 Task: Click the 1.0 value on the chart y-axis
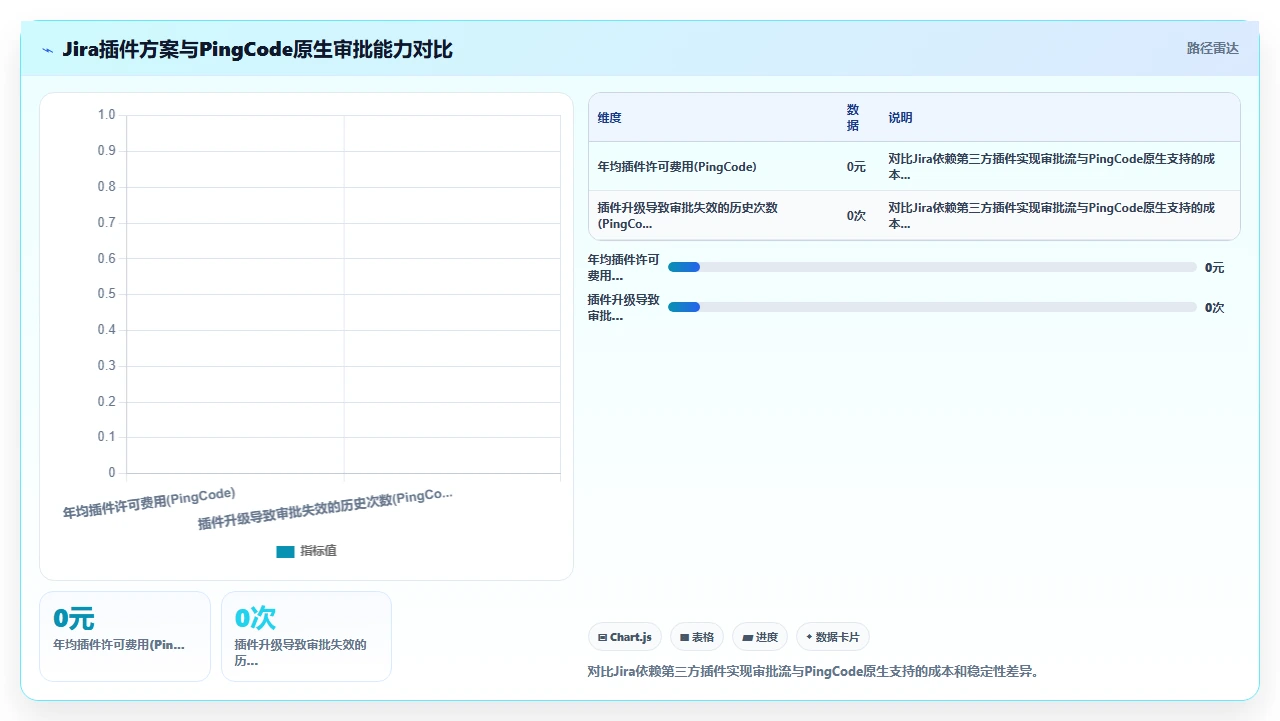(x=106, y=115)
